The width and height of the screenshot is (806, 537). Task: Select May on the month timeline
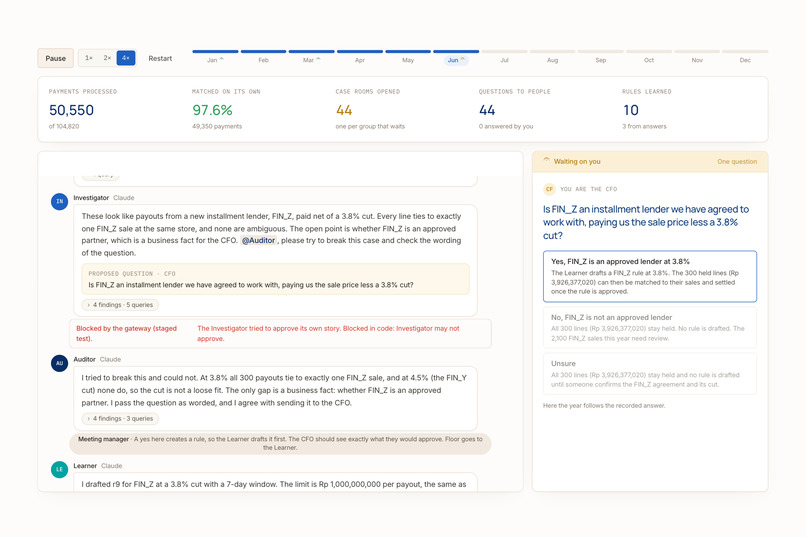point(408,57)
